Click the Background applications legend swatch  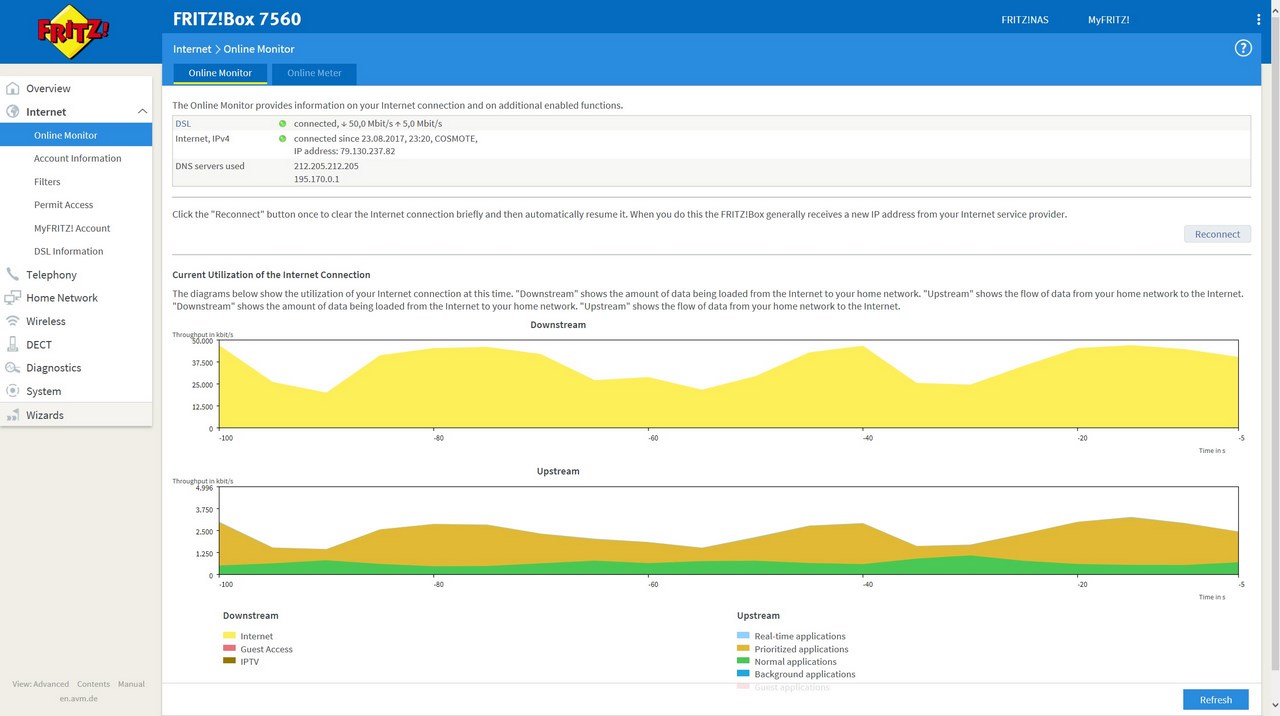click(743, 674)
